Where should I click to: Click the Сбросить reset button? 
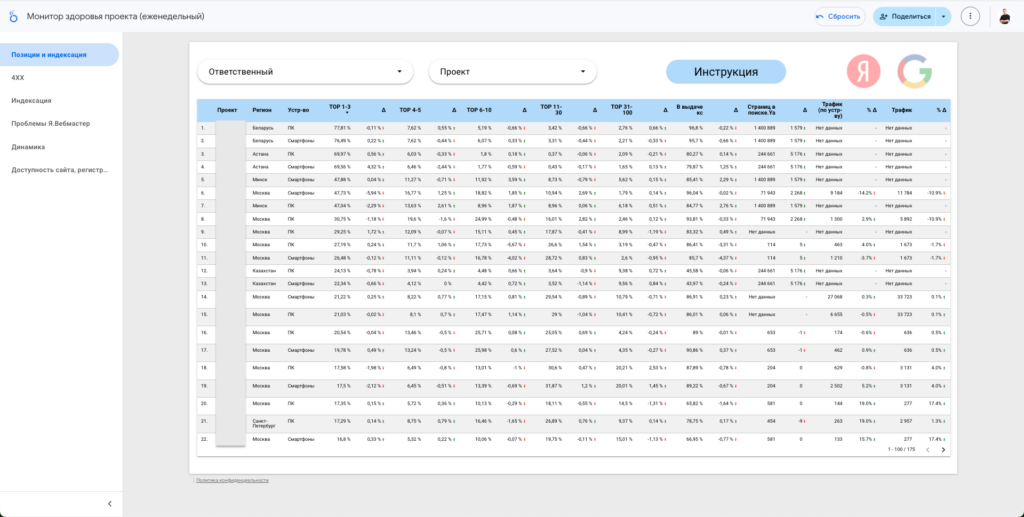(839, 16)
